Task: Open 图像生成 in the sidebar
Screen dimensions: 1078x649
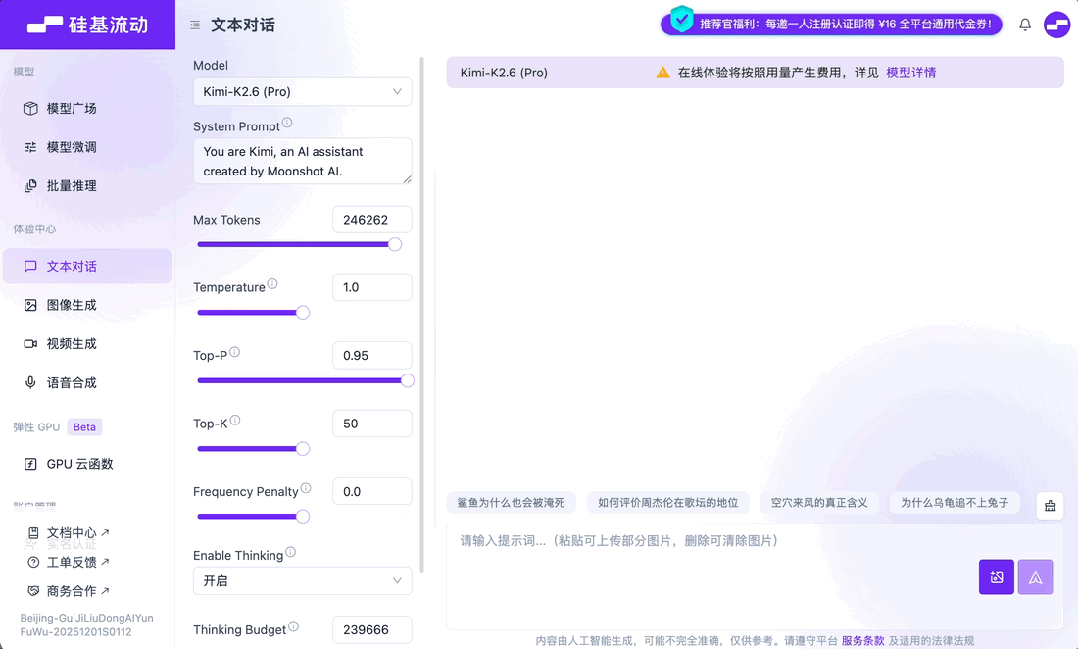Action: point(87,305)
